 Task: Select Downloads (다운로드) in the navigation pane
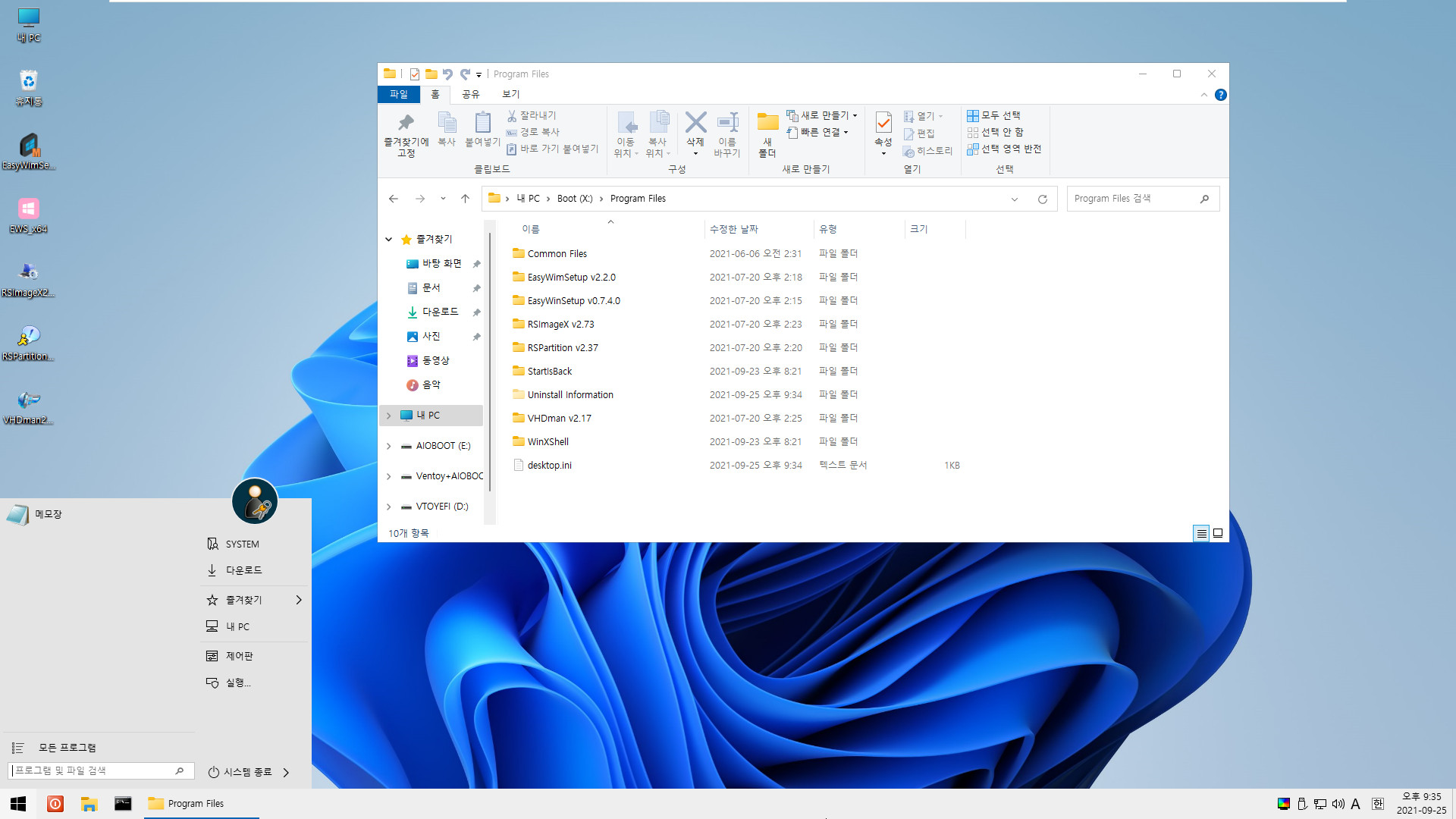click(x=440, y=312)
